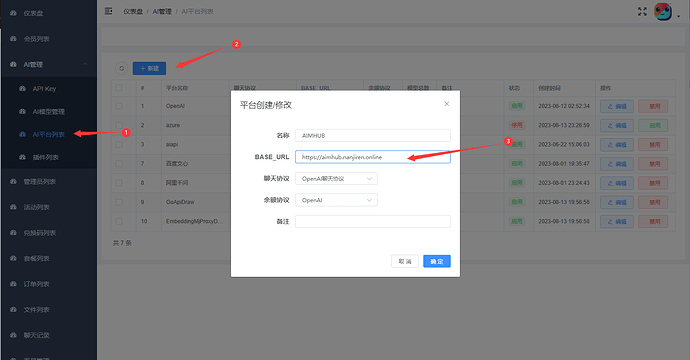Viewport: 690px width, 360px height.
Task: Click the 名称 input field containing AIMHUB
Action: coord(373,136)
